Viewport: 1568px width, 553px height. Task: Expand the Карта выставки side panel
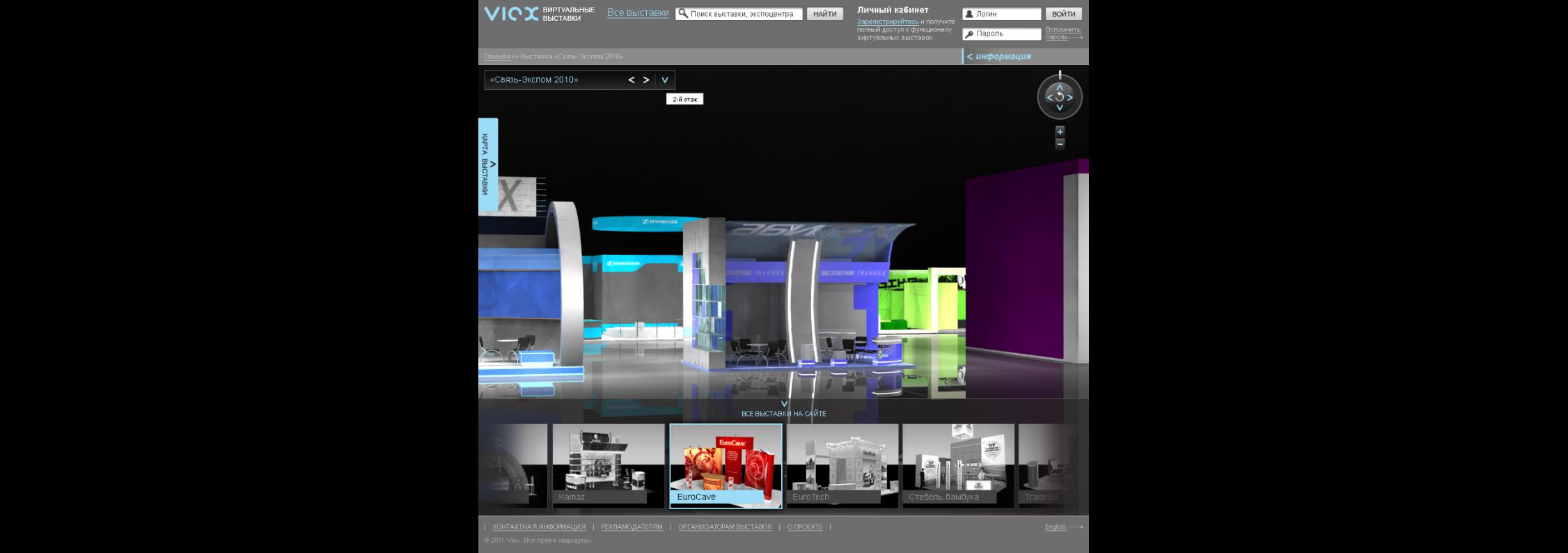488,164
